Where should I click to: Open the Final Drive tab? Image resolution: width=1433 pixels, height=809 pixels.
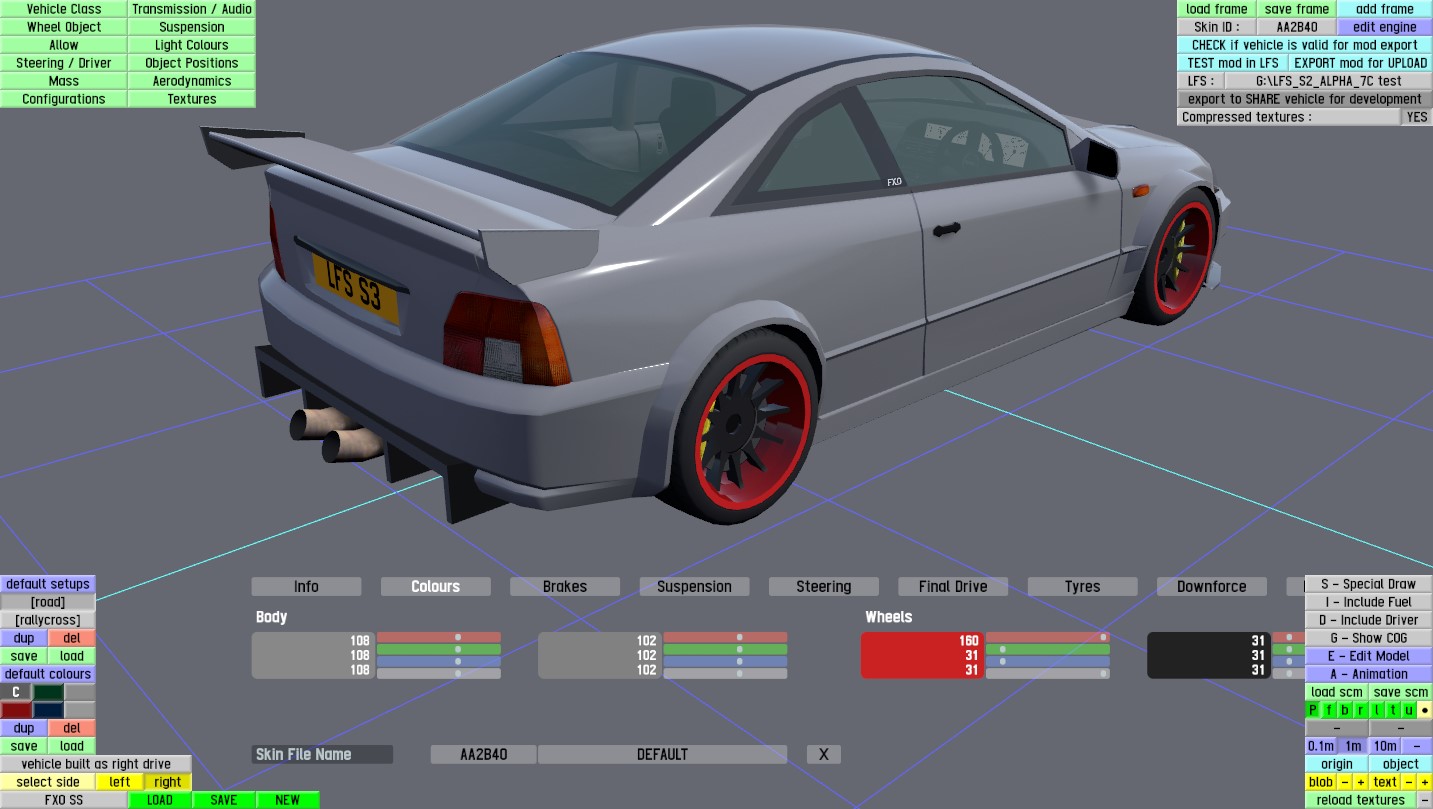click(953, 587)
